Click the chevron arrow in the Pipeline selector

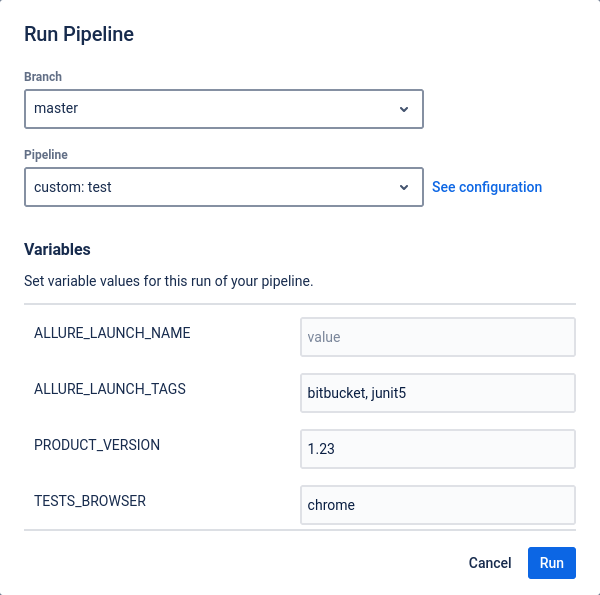click(404, 187)
